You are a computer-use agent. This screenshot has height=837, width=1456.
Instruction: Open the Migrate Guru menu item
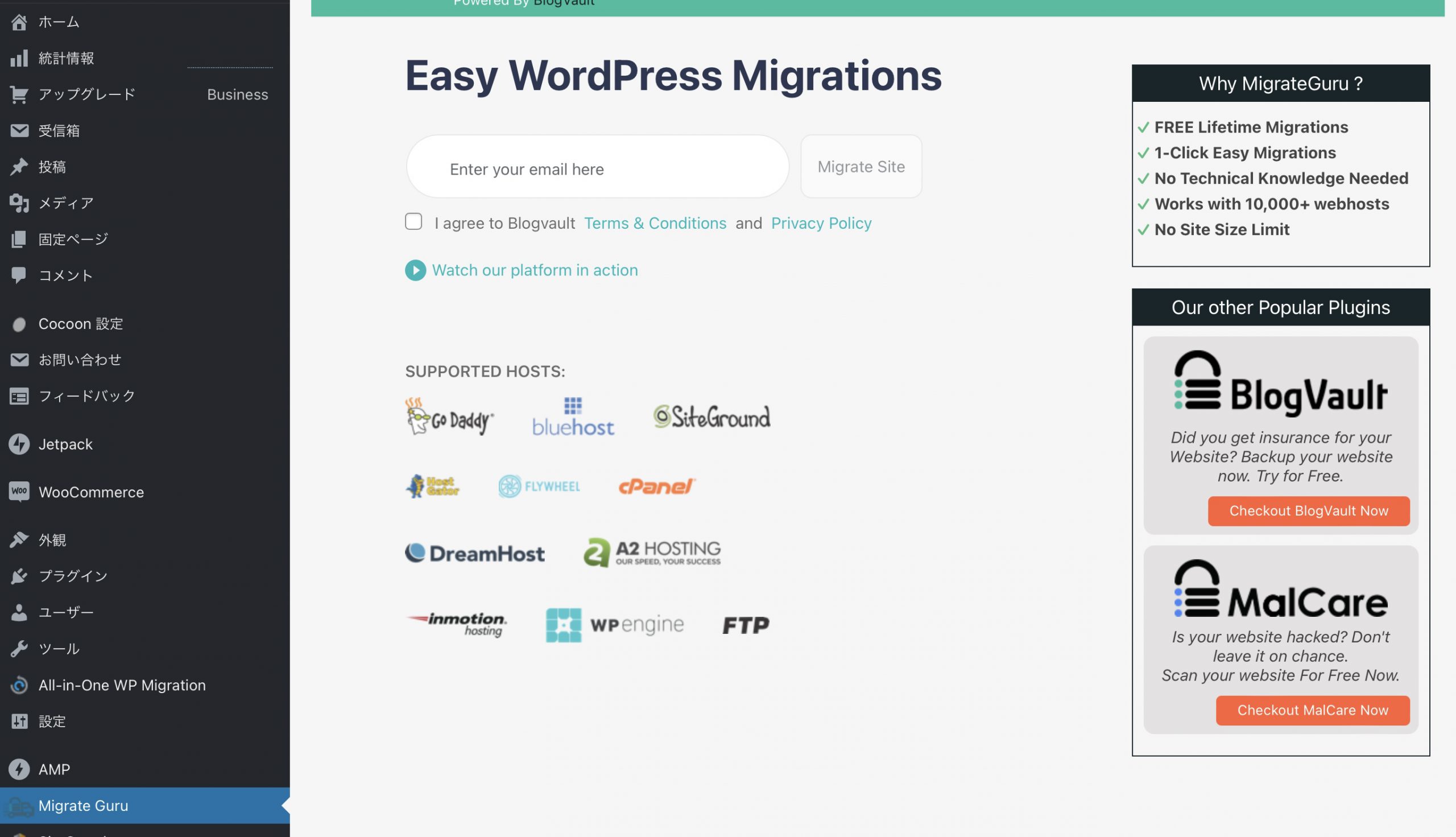(145, 805)
